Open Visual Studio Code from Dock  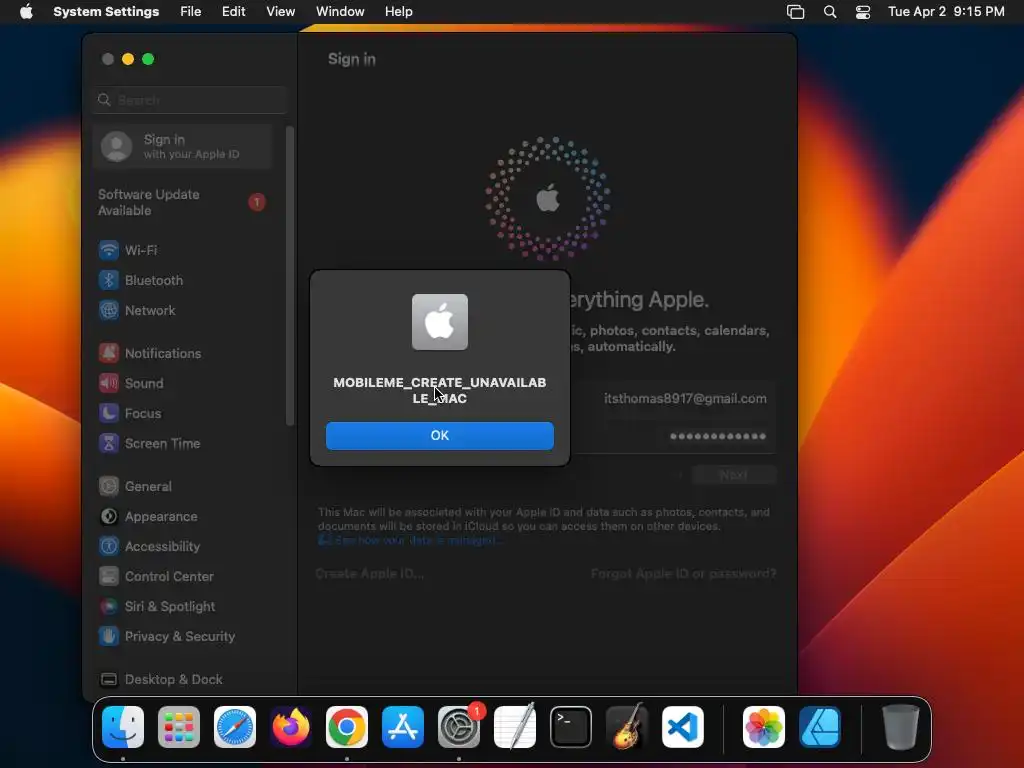(683, 727)
